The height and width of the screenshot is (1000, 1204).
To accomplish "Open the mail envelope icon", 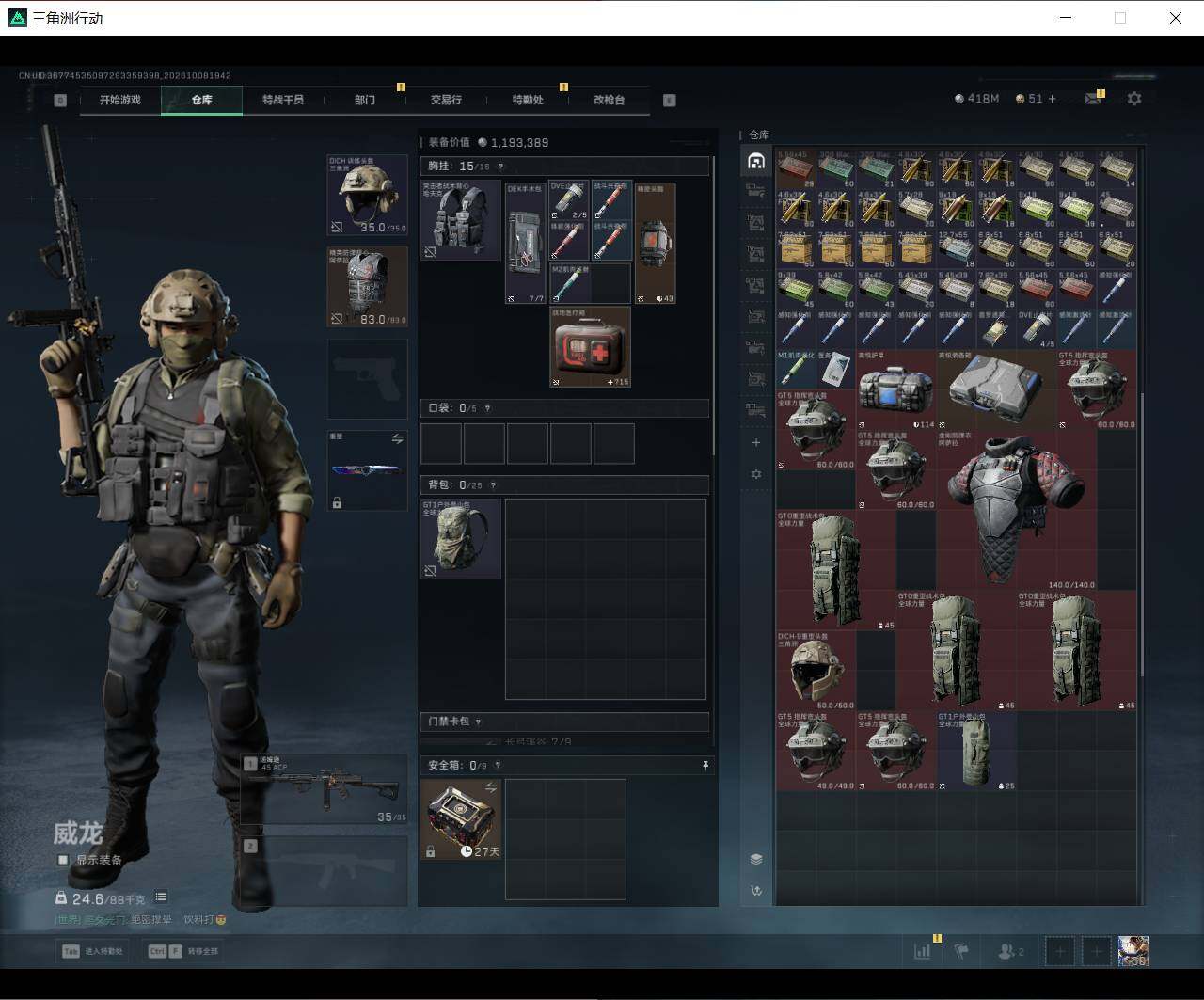I will coord(1092,99).
